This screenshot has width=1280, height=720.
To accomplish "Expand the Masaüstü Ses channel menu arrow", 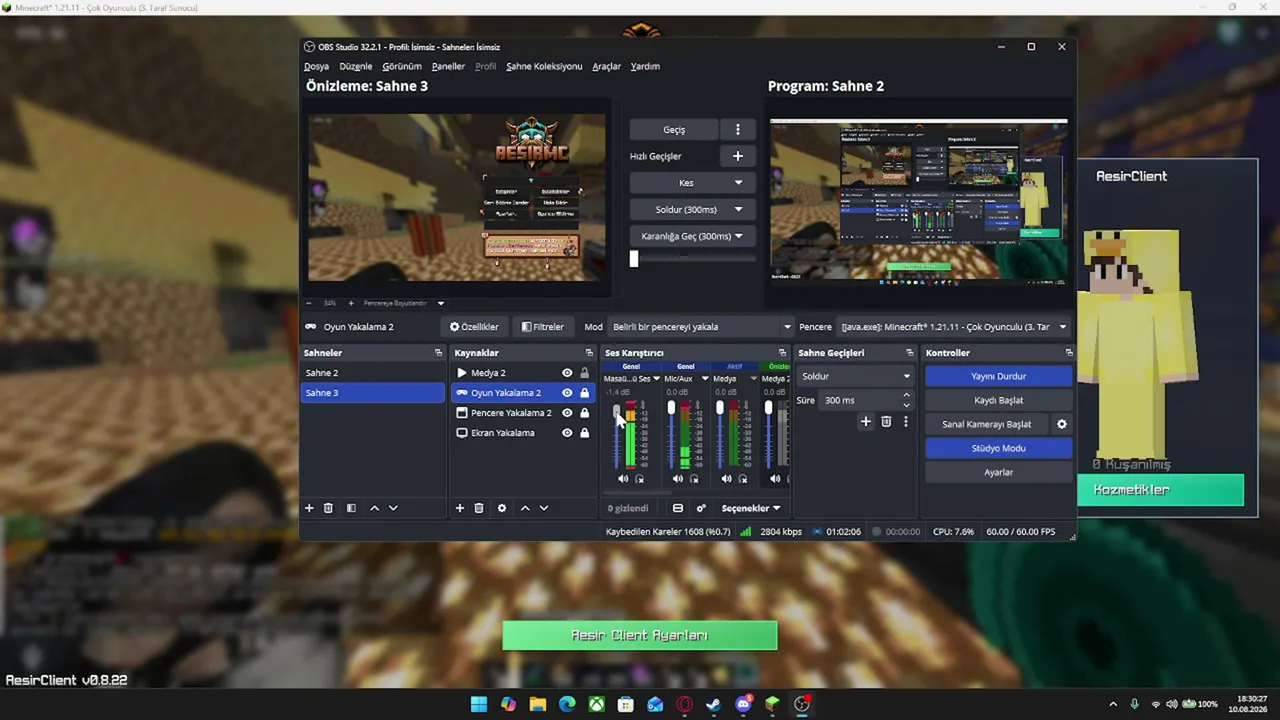I will point(656,379).
